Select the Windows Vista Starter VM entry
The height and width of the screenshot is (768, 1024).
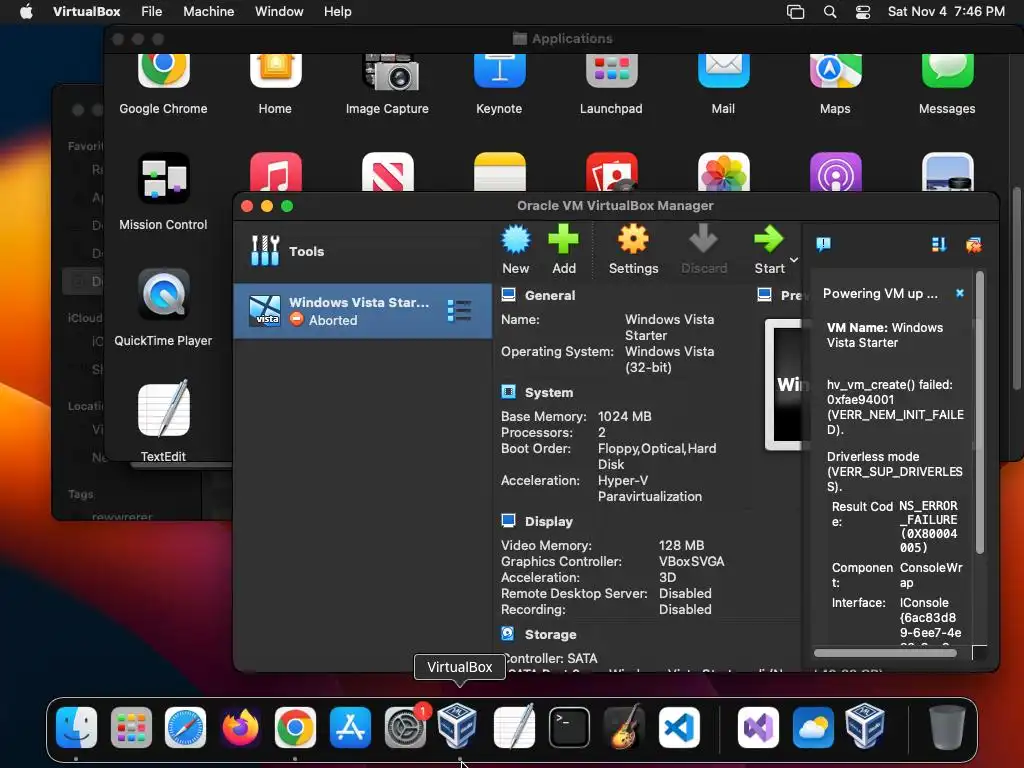(x=362, y=311)
